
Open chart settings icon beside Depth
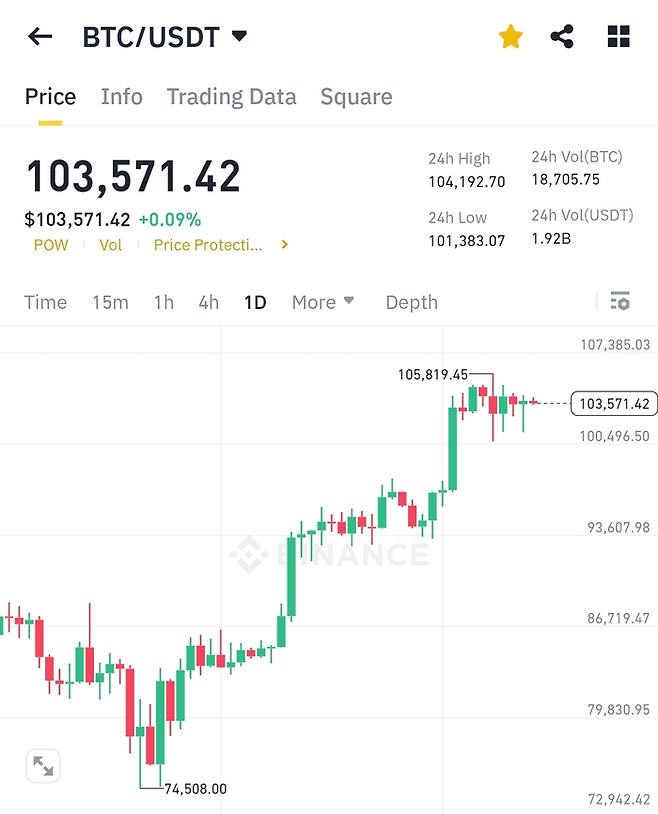pyautogui.click(x=620, y=301)
